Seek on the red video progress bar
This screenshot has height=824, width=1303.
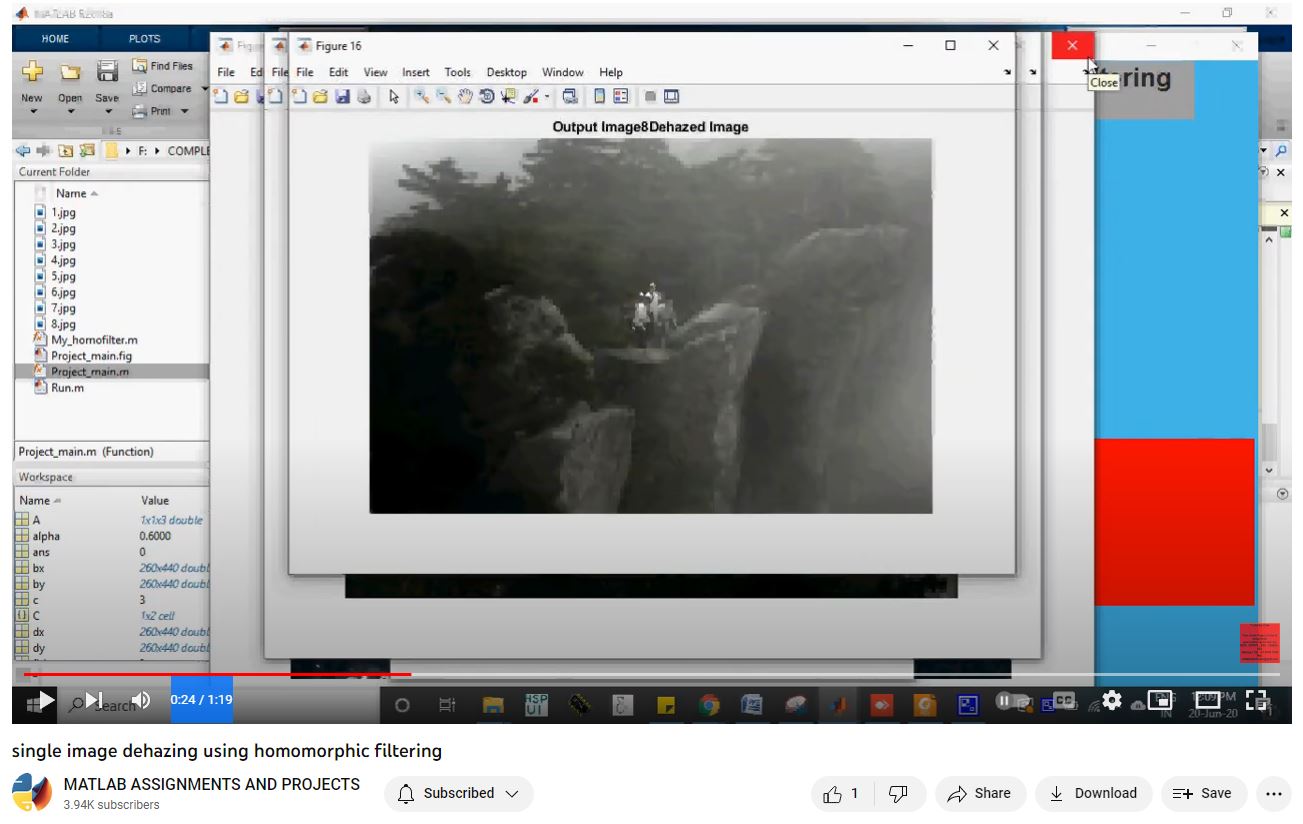[x=217, y=675]
